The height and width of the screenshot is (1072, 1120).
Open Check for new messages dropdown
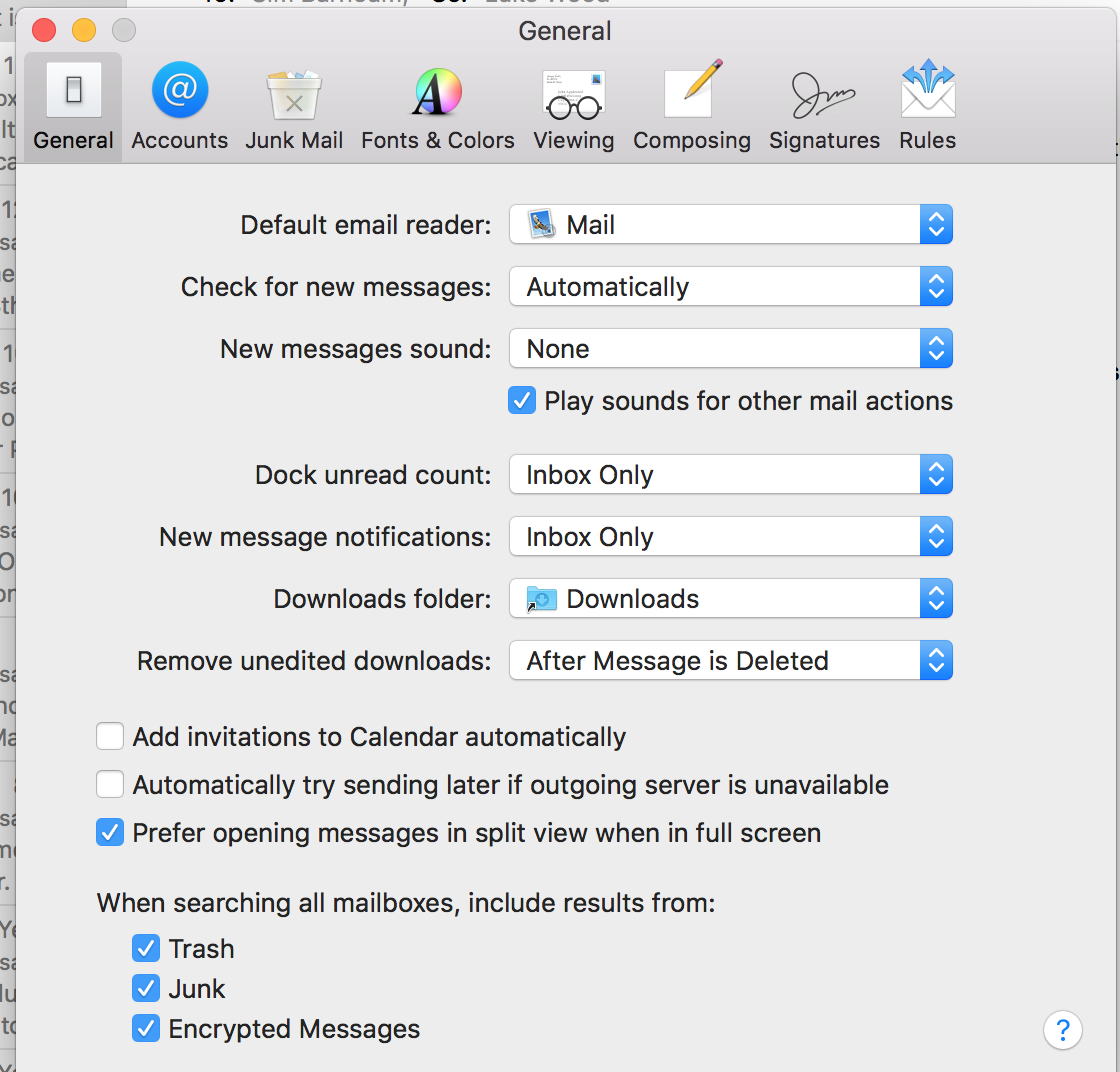[x=731, y=286]
